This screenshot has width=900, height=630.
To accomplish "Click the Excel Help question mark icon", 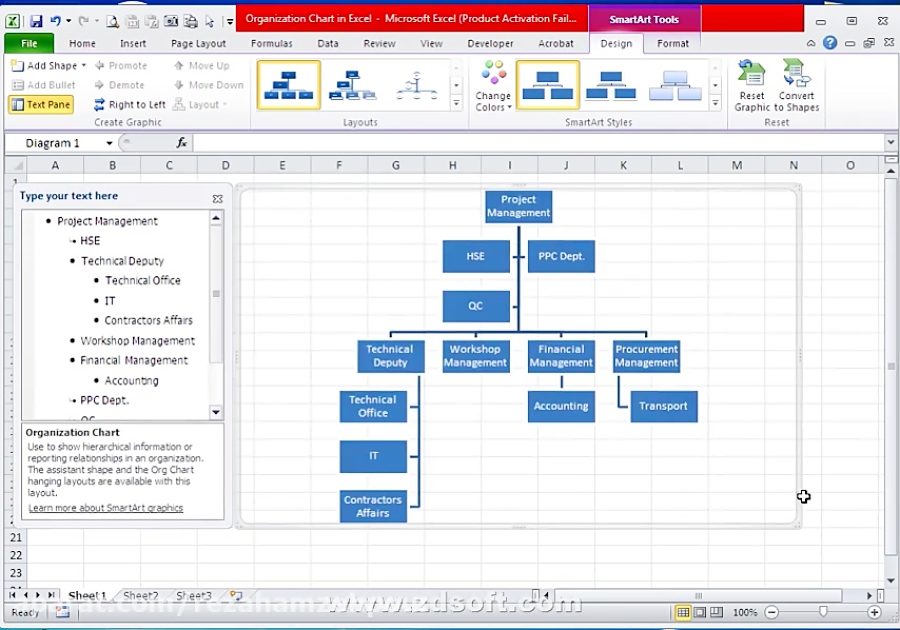I will point(830,43).
